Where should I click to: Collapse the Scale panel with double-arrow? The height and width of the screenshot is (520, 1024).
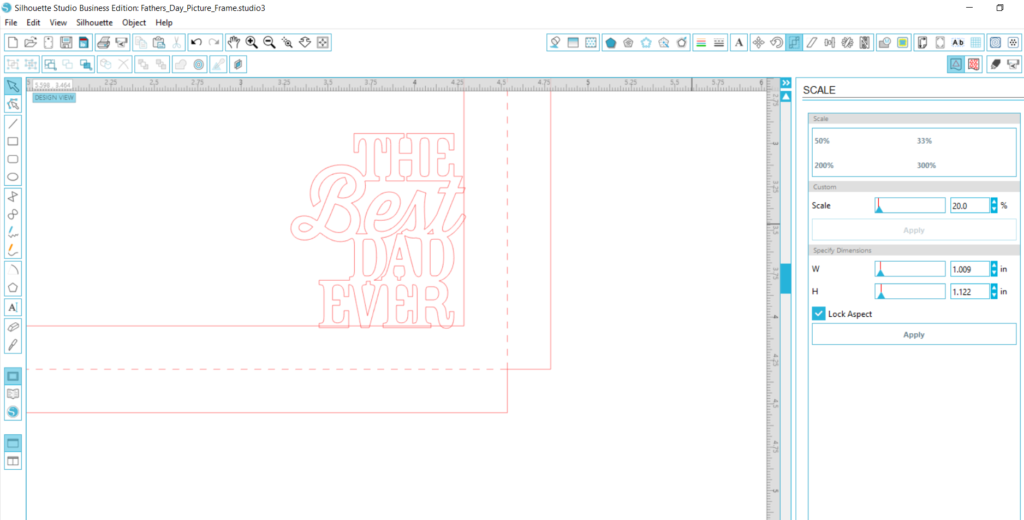pyautogui.click(x=786, y=83)
